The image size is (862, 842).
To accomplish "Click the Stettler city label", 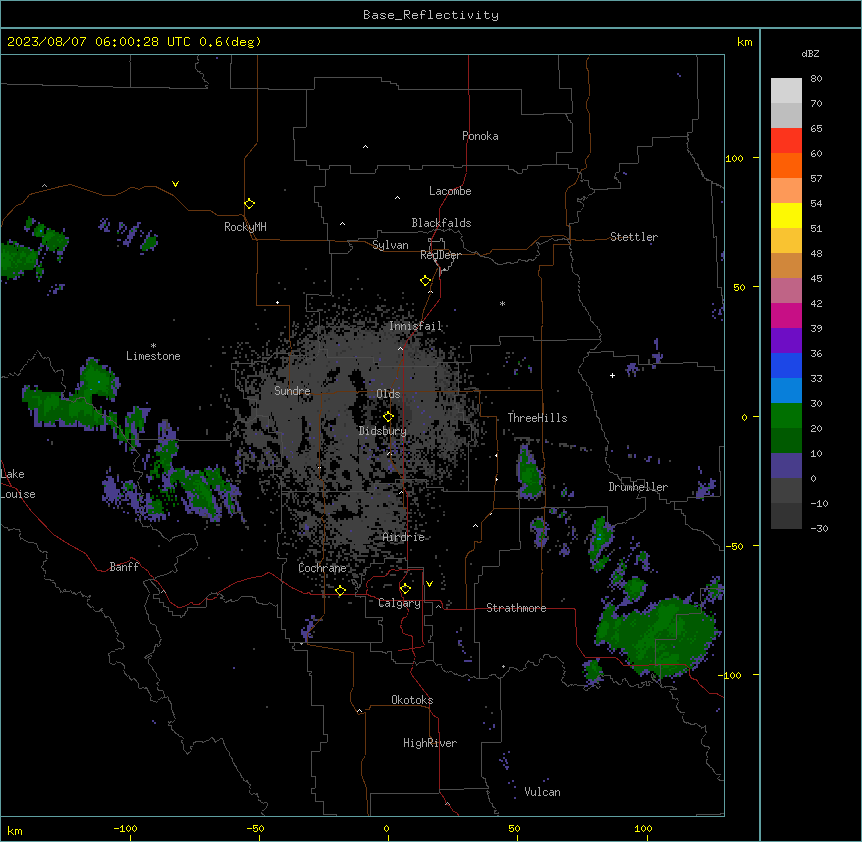I will [634, 237].
